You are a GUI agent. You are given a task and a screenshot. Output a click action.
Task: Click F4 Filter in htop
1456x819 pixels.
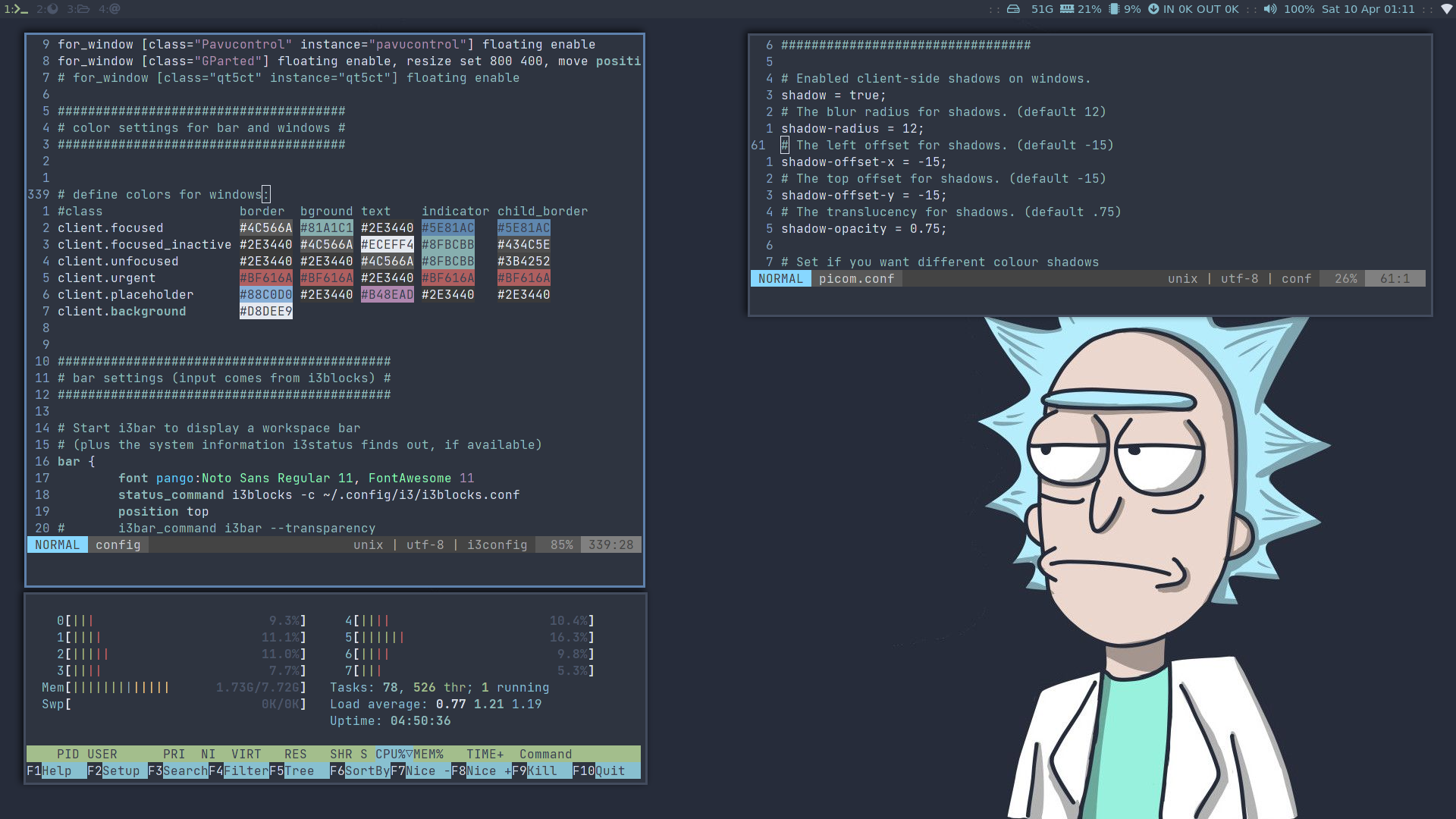coord(239,771)
